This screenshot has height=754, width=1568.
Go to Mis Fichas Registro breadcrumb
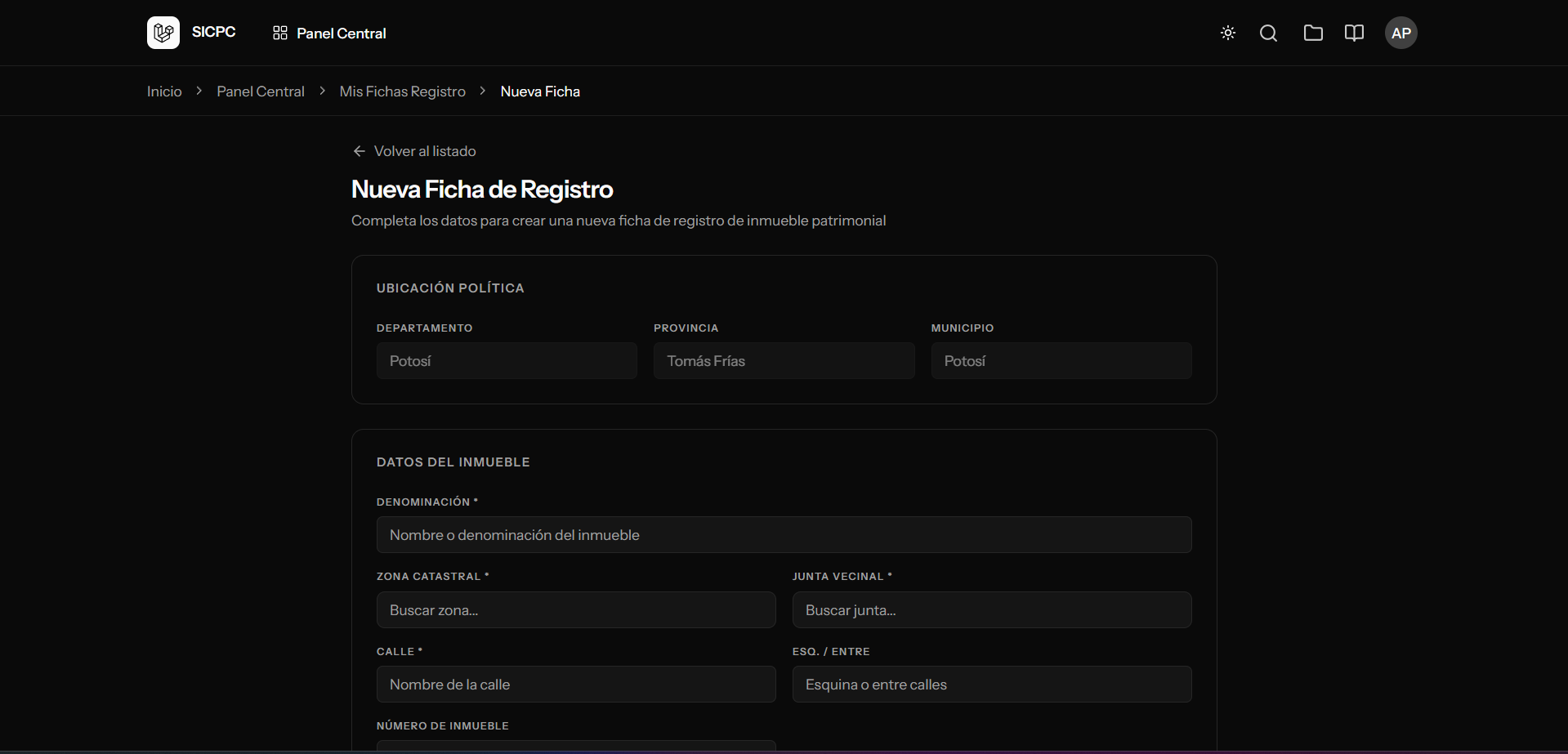pos(402,91)
